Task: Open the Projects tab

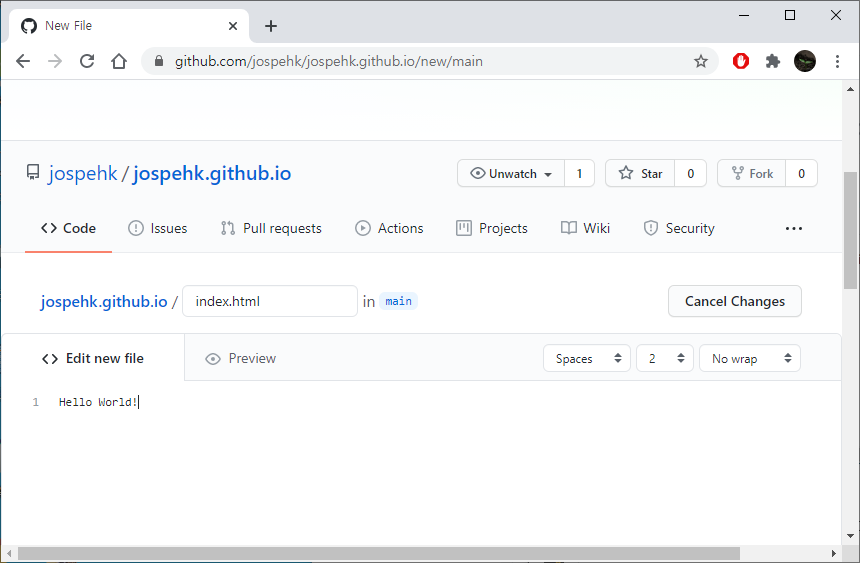Action: pyautogui.click(x=492, y=228)
